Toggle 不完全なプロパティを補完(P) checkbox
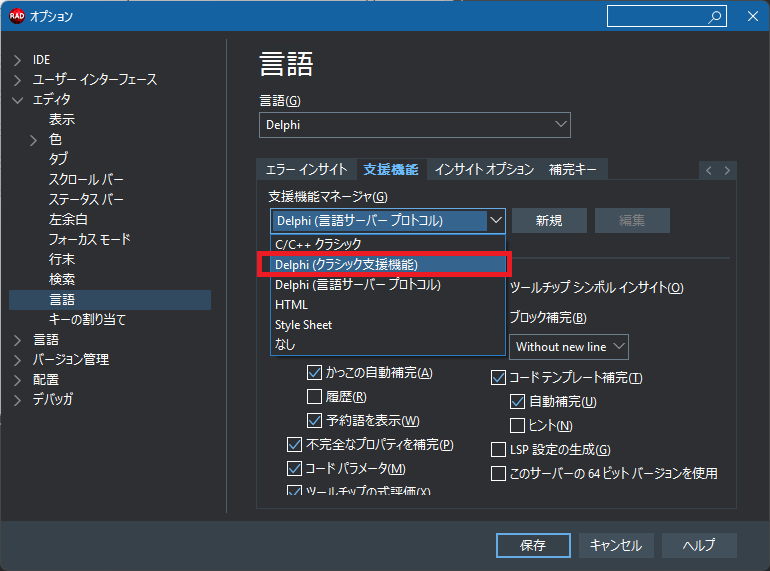 click(x=294, y=445)
